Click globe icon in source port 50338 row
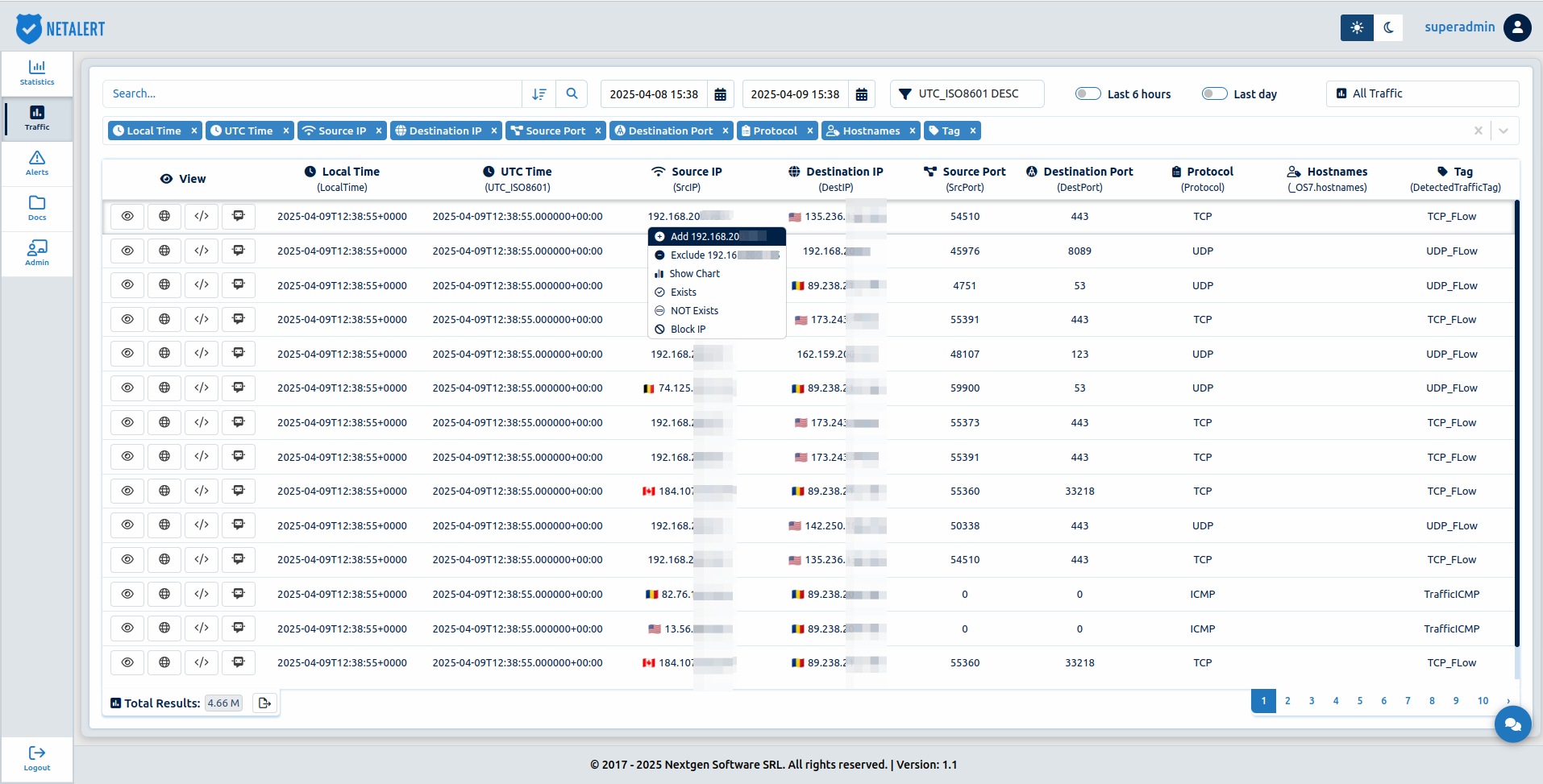This screenshot has width=1543, height=784. click(164, 525)
